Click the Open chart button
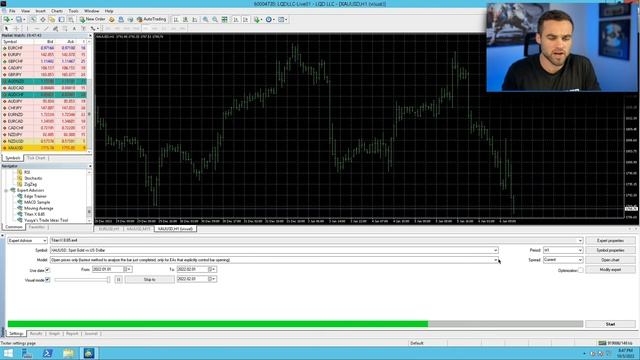Viewport: 640px width, 360px height. 610,260
